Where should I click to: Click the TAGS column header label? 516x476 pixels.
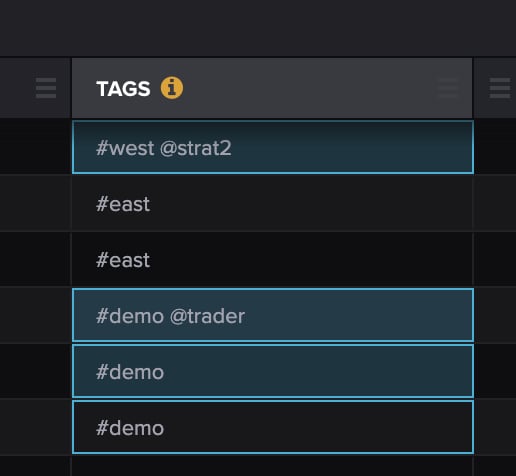click(123, 89)
